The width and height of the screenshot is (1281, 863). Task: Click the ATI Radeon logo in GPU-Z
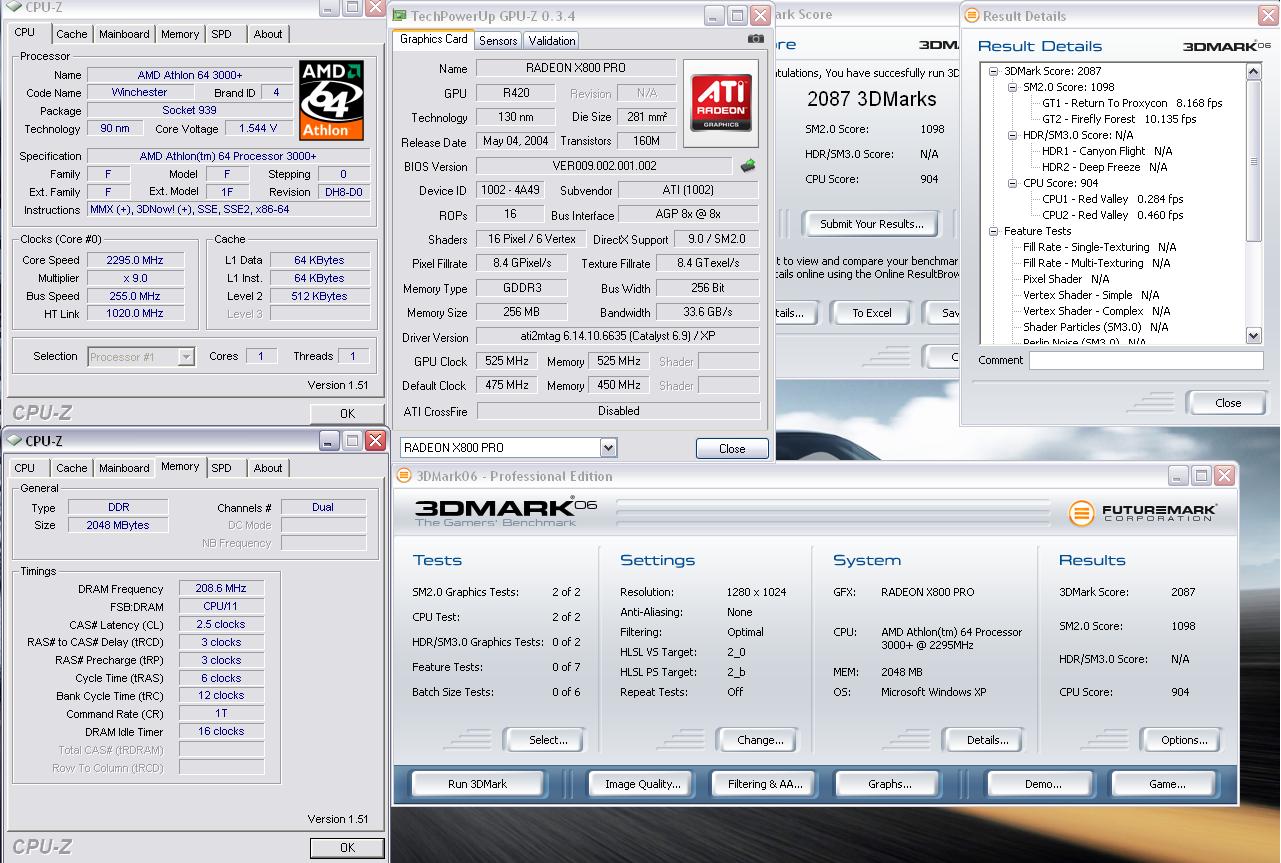coord(721,103)
